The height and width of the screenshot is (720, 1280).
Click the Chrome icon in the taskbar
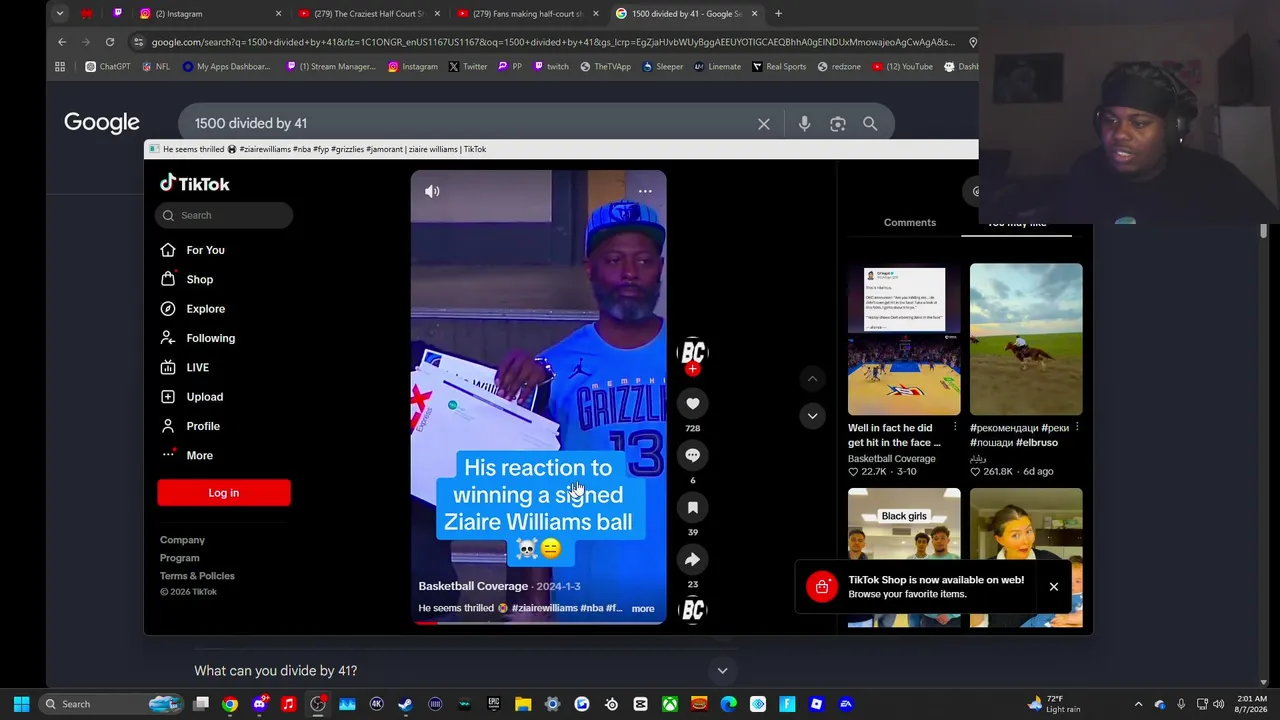click(x=230, y=704)
